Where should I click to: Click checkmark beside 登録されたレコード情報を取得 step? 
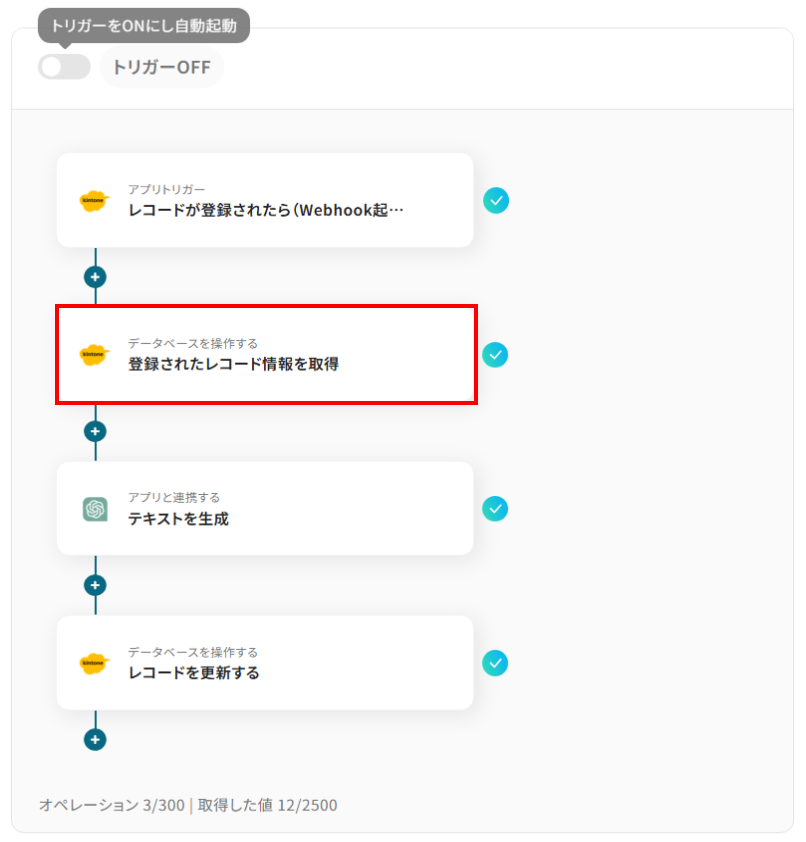496,354
